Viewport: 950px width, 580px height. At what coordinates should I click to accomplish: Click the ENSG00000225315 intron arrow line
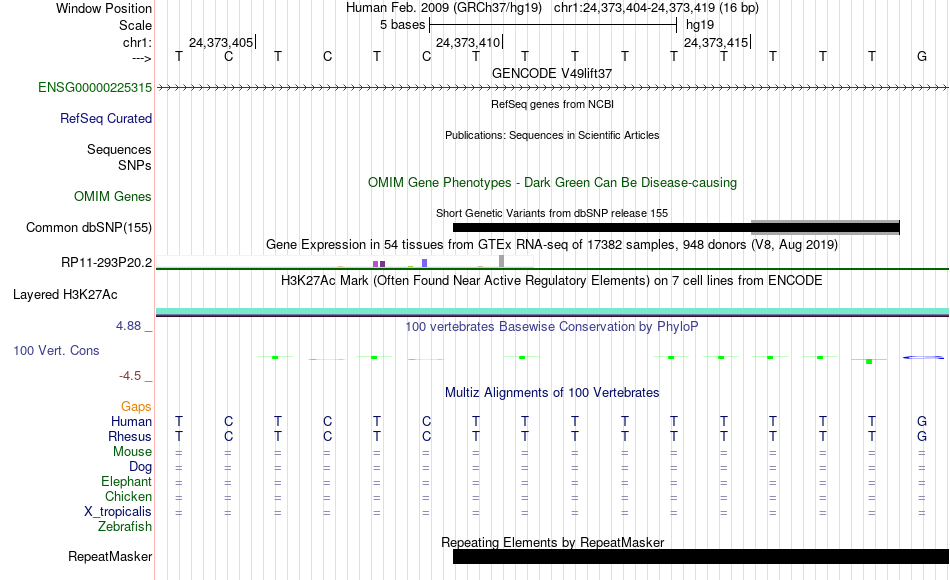[553, 88]
